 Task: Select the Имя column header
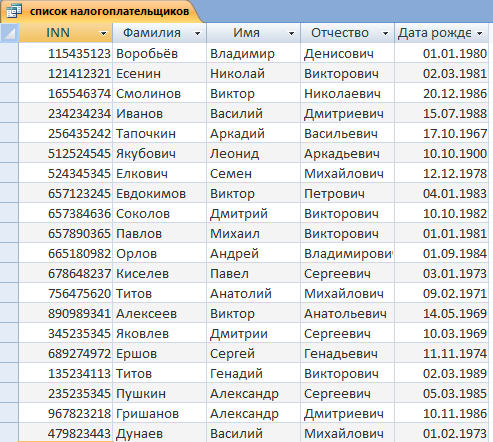click(254, 33)
